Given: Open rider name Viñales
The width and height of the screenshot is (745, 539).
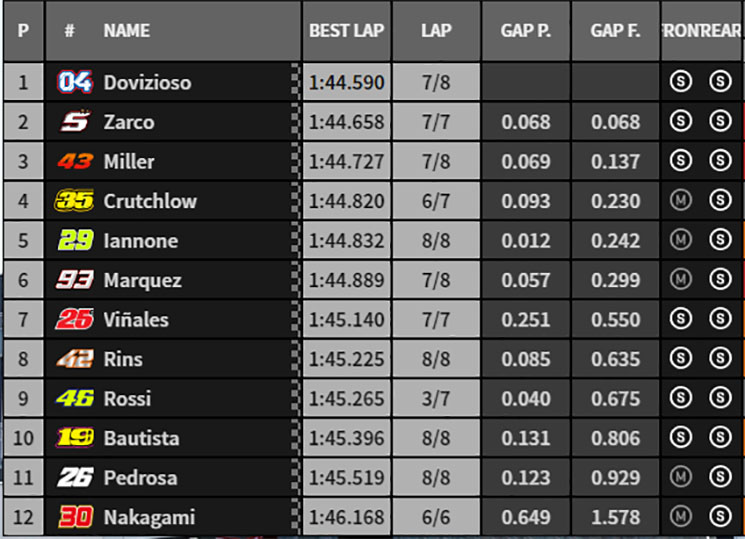Looking at the screenshot, I should 136,319.
